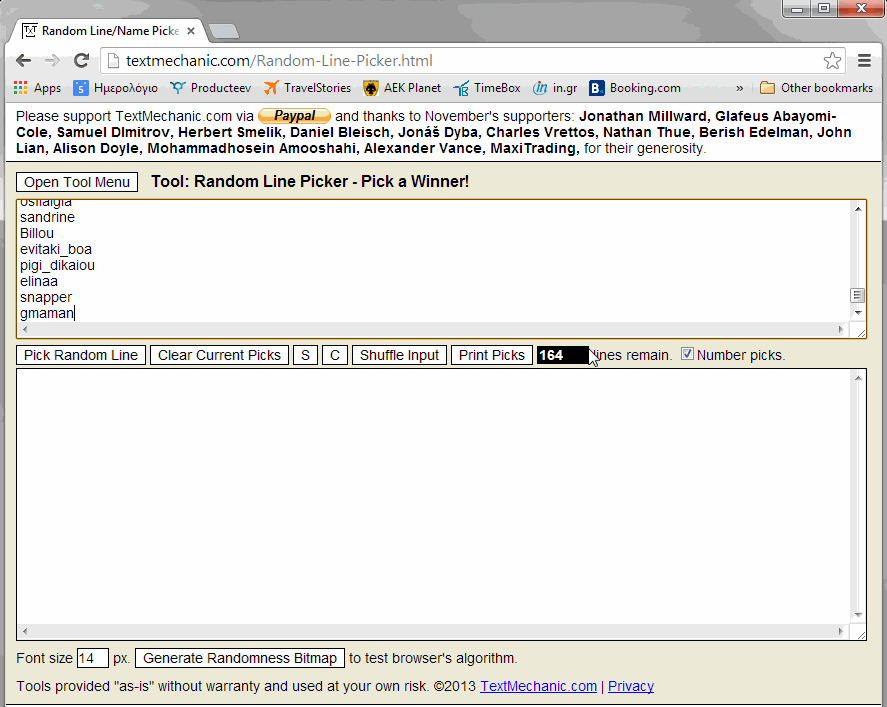
Task: Open the AEK Planet bookmark
Action: pyautogui.click(x=402, y=88)
